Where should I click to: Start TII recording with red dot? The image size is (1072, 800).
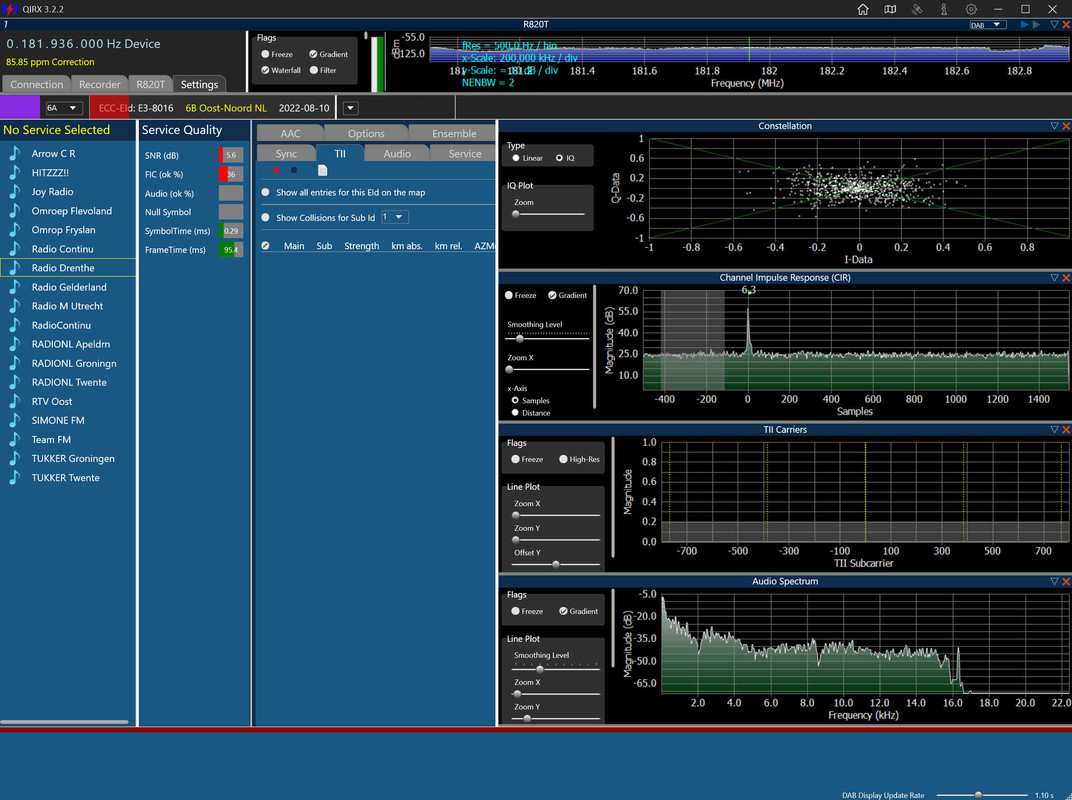coord(276,170)
